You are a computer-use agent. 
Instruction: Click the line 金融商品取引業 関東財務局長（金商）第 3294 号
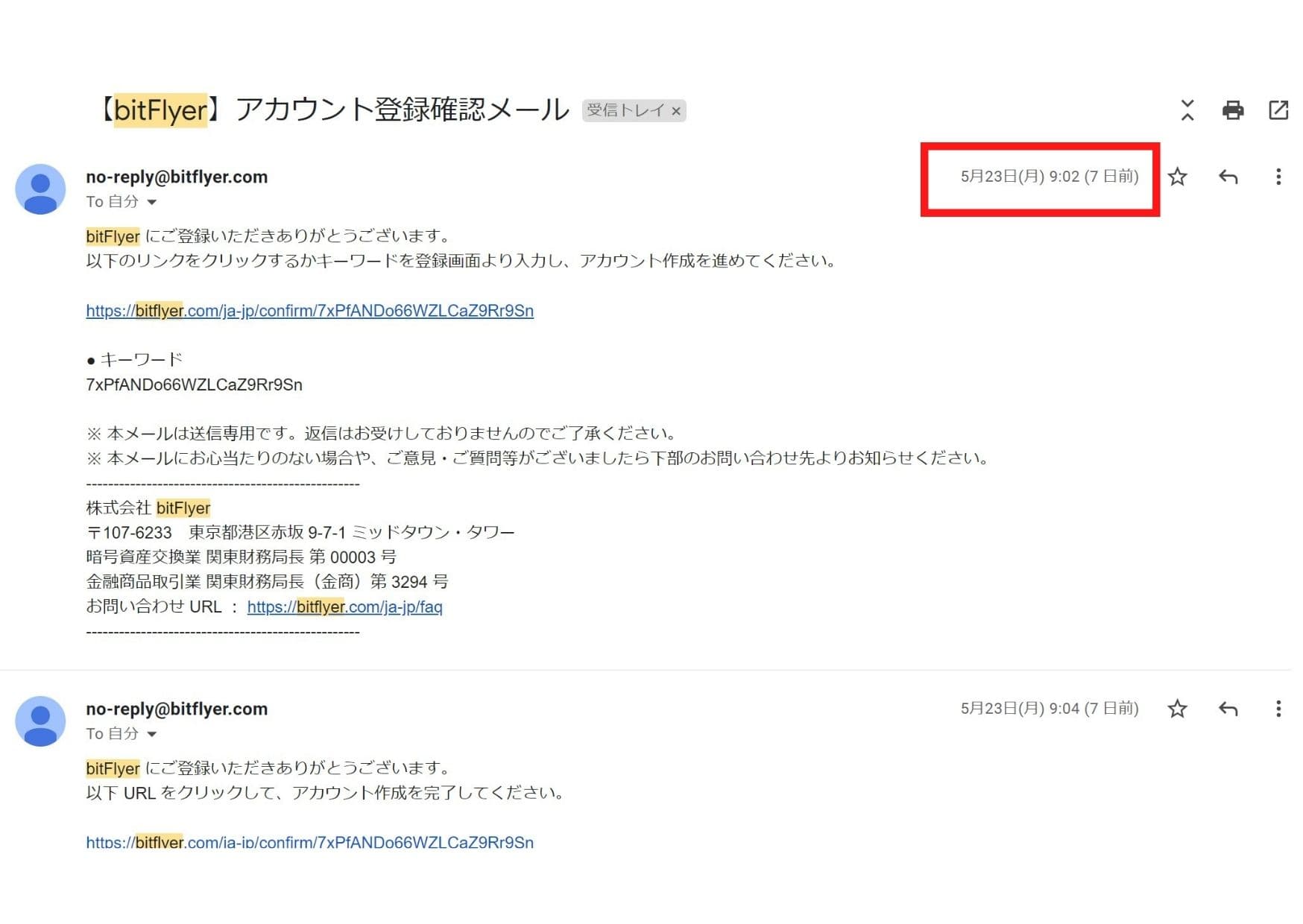click(267, 582)
